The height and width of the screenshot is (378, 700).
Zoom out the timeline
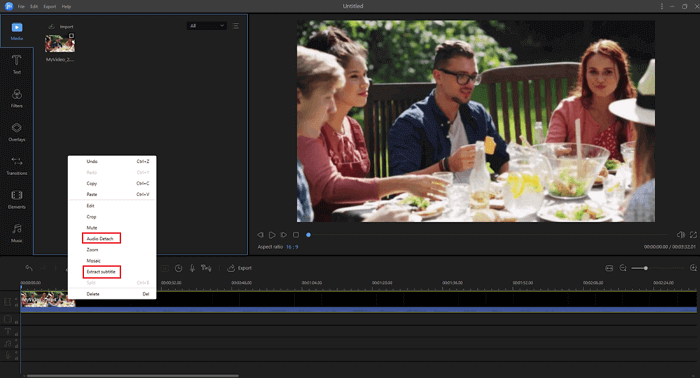623,268
